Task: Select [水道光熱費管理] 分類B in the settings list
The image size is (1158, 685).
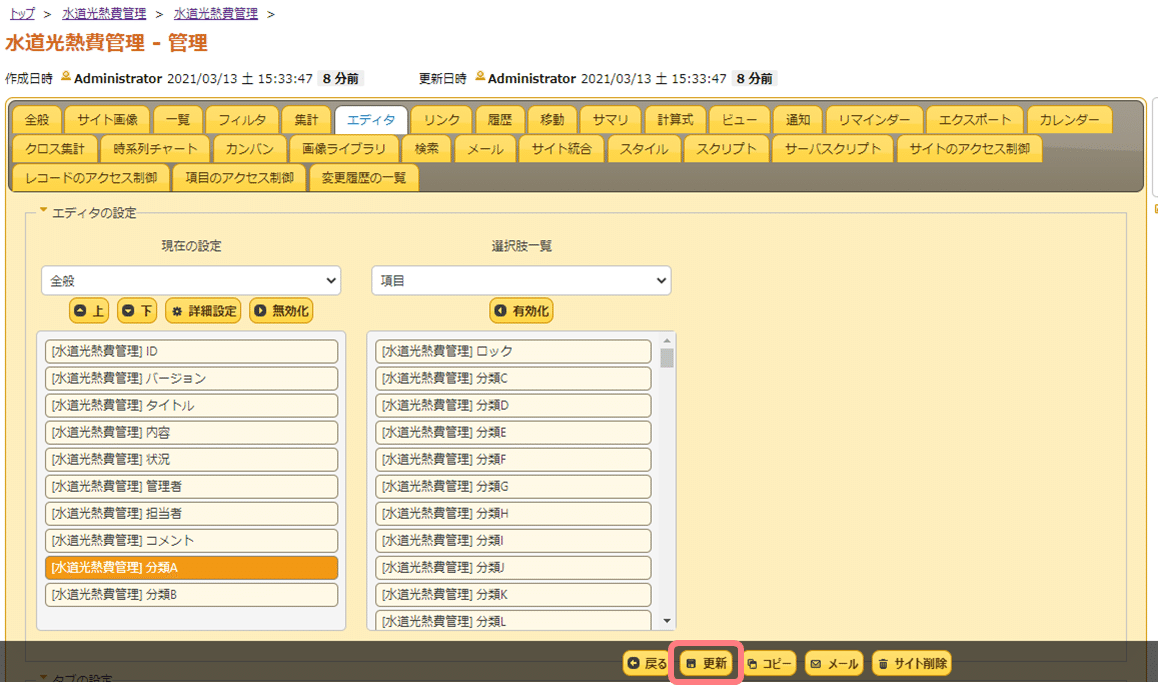Action: [190, 593]
